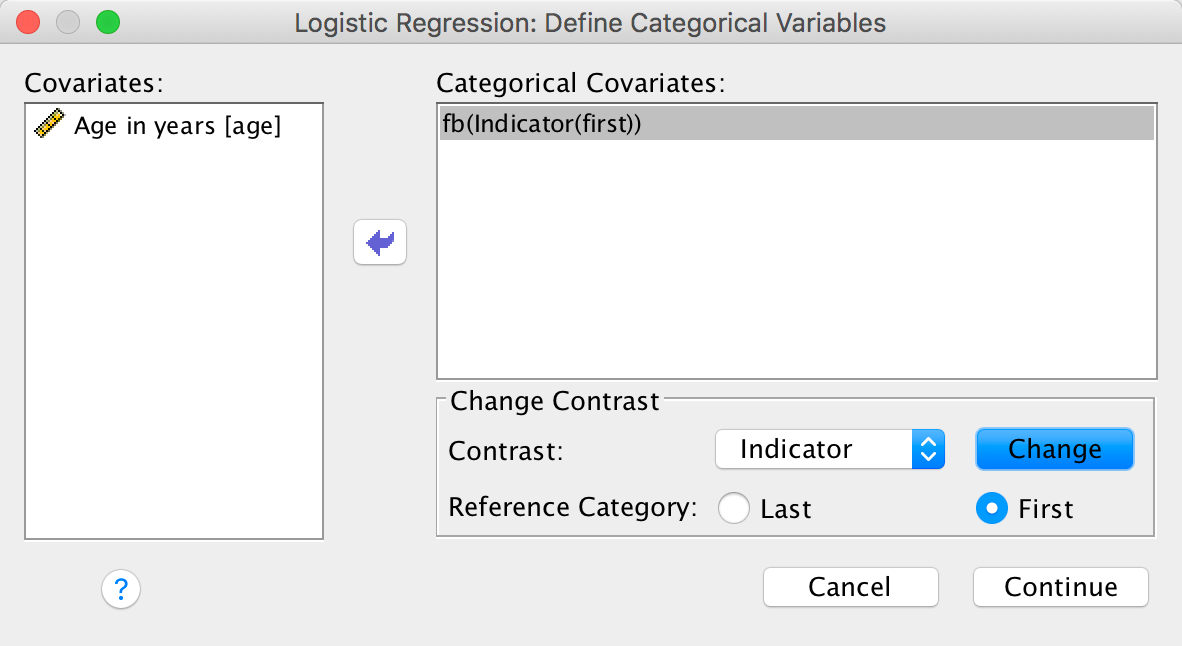Click the green zoom window button
This screenshot has width=1182, height=646.
106,22
